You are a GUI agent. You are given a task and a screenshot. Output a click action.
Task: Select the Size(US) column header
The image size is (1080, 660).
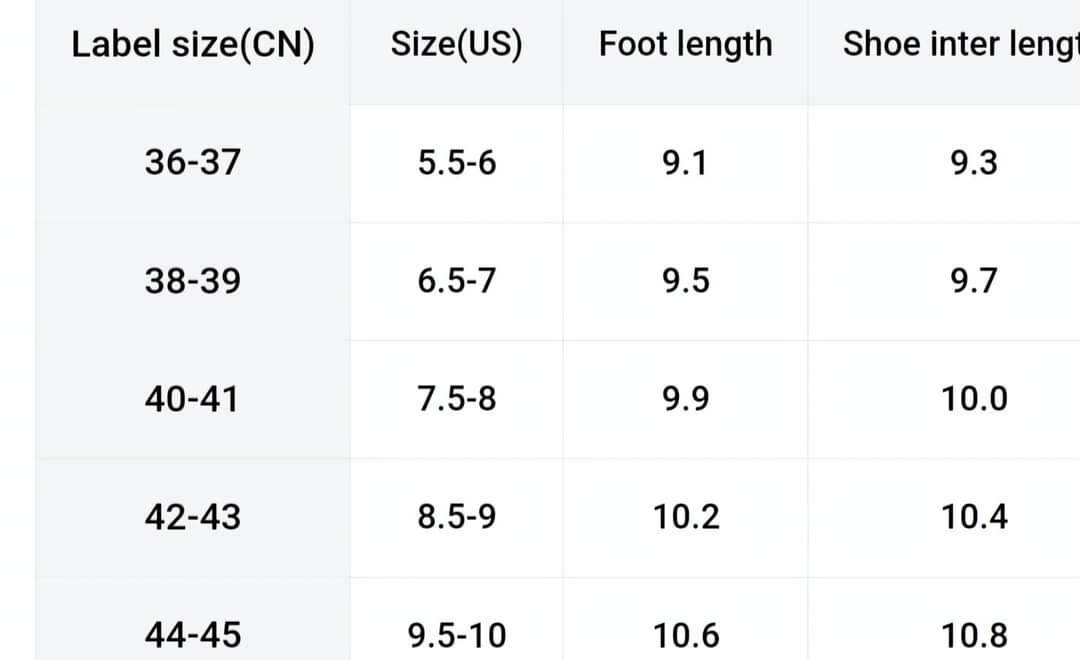point(456,45)
